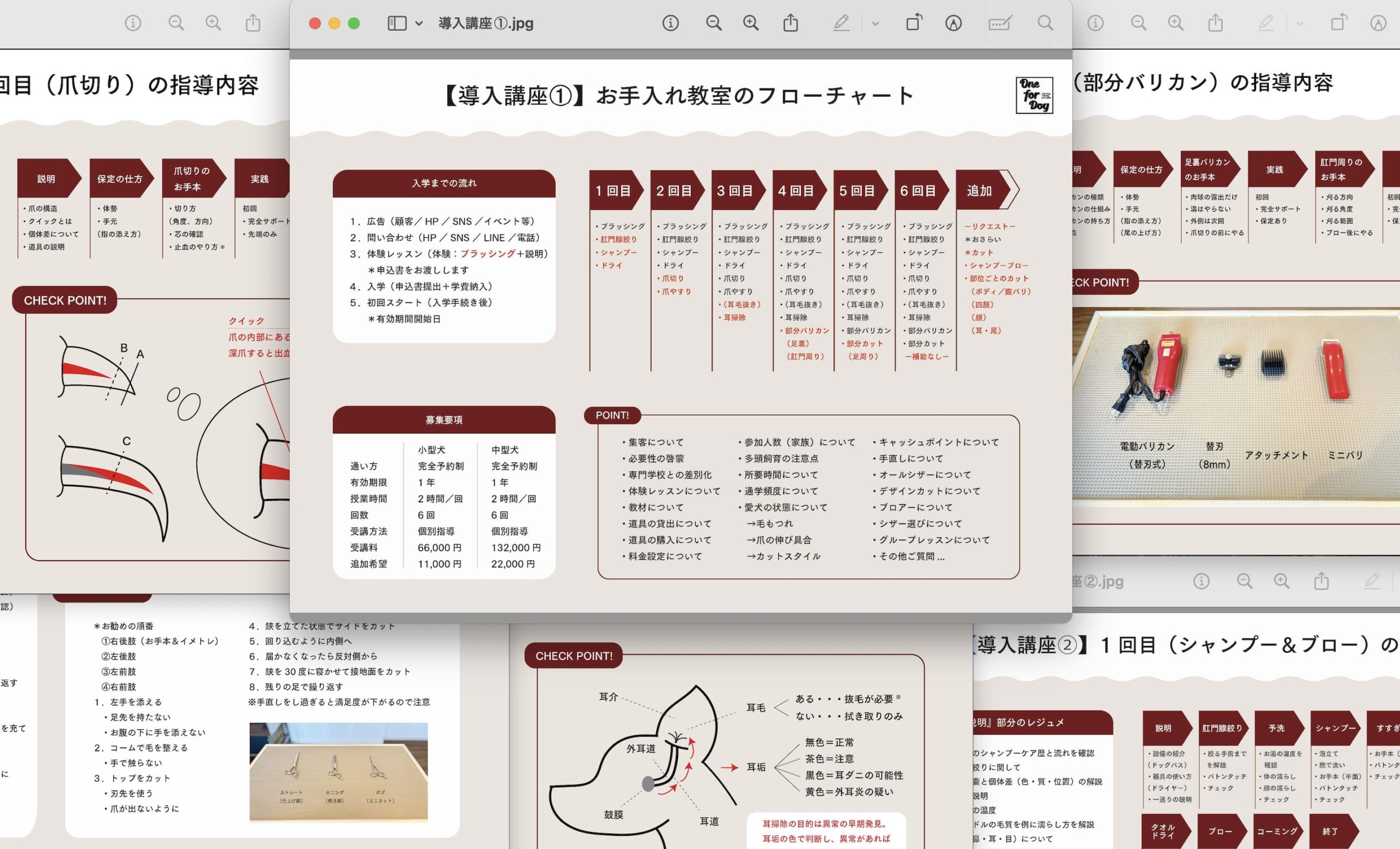The width and height of the screenshot is (1400, 849).
Task: Zoom in using the main window's magnifier plus
Action: click(750, 24)
